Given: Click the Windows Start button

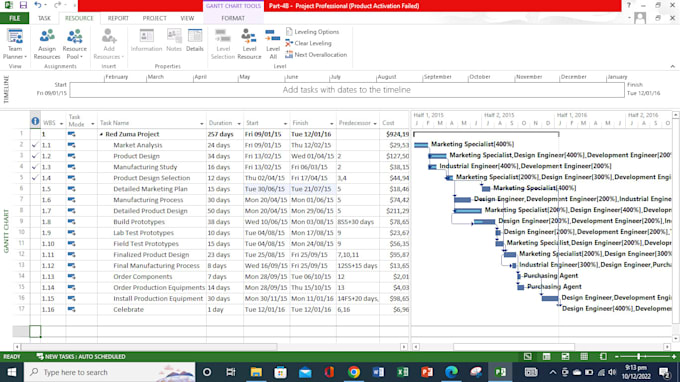Looking at the screenshot, I should 12,372.
